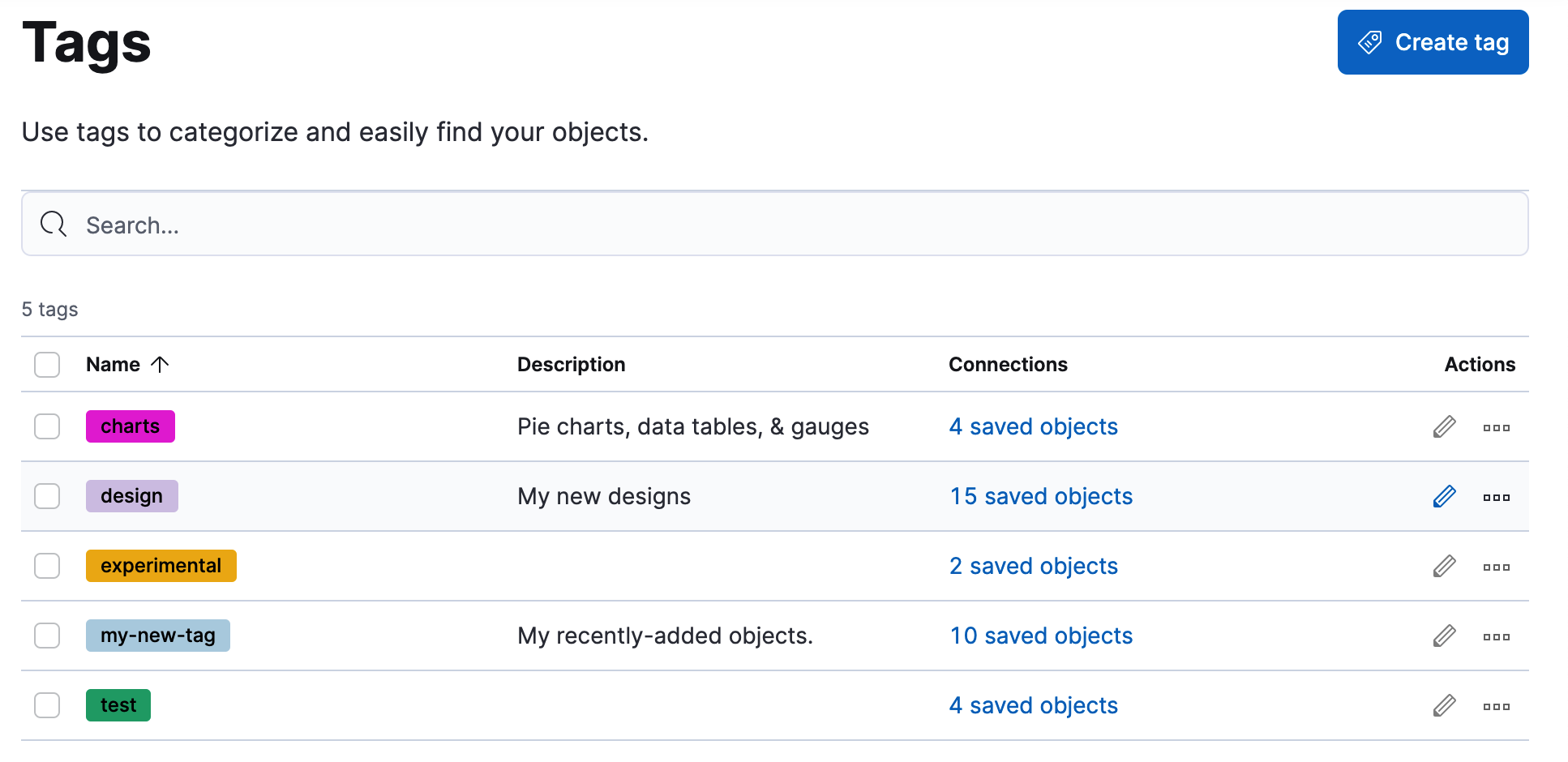Screen dimensions: 1568x762
Task: Click the pencil icon in test row
Action: pos(1444,705)
